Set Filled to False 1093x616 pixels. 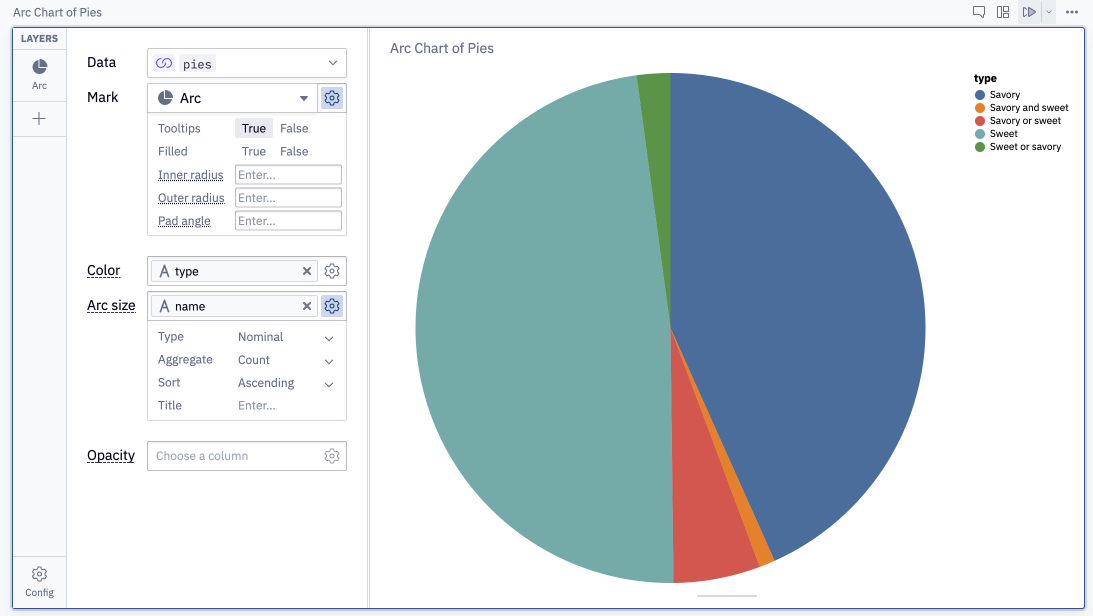(x=294, y=151)
